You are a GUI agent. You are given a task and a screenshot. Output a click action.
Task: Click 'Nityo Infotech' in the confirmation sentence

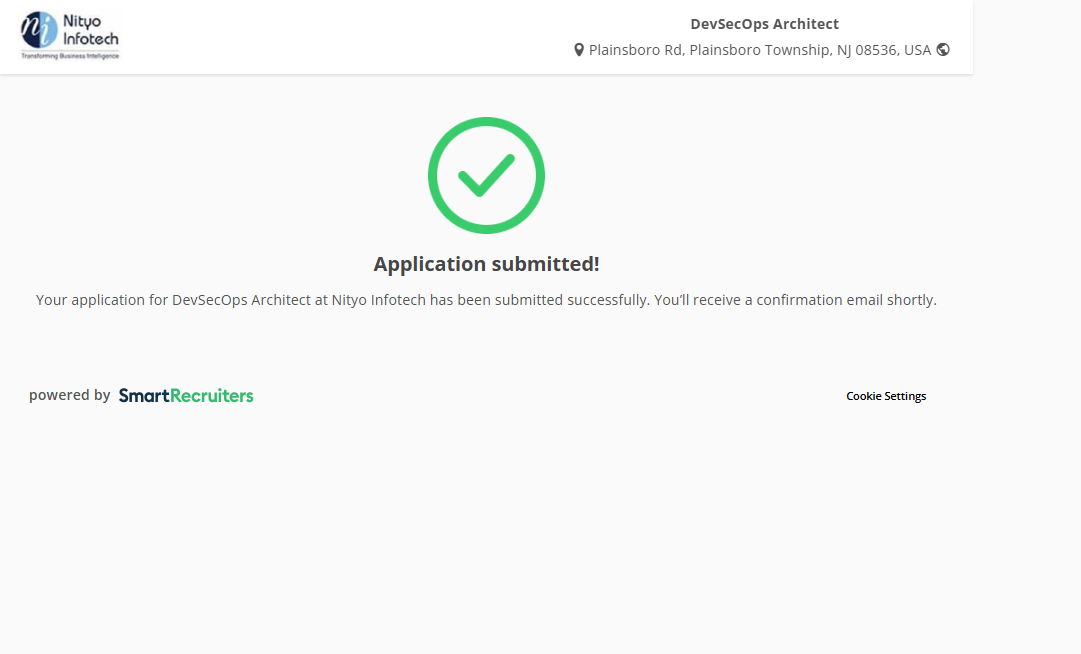coord(379,300)
